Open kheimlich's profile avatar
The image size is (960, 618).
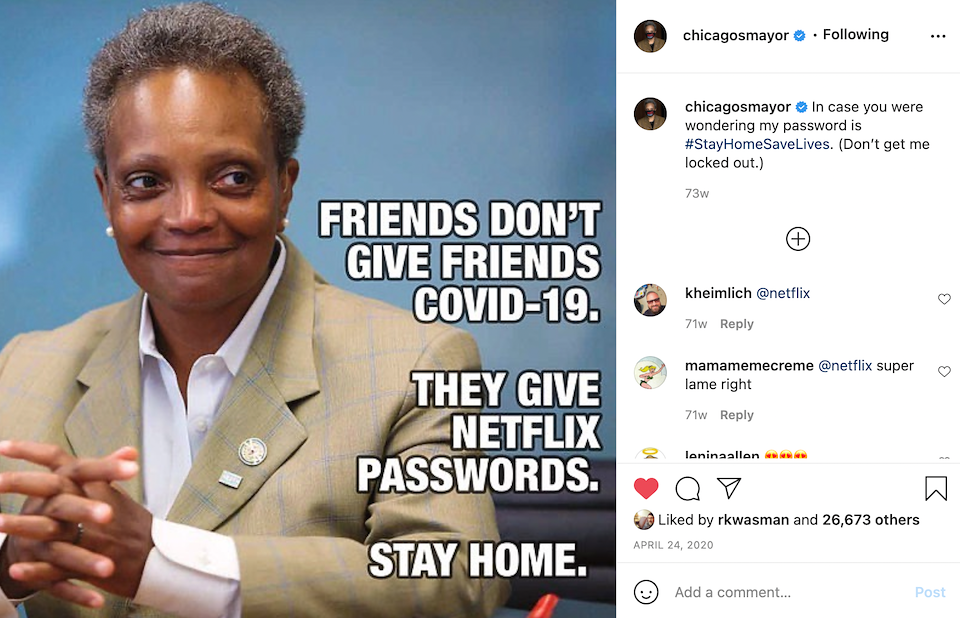(650, 300)
